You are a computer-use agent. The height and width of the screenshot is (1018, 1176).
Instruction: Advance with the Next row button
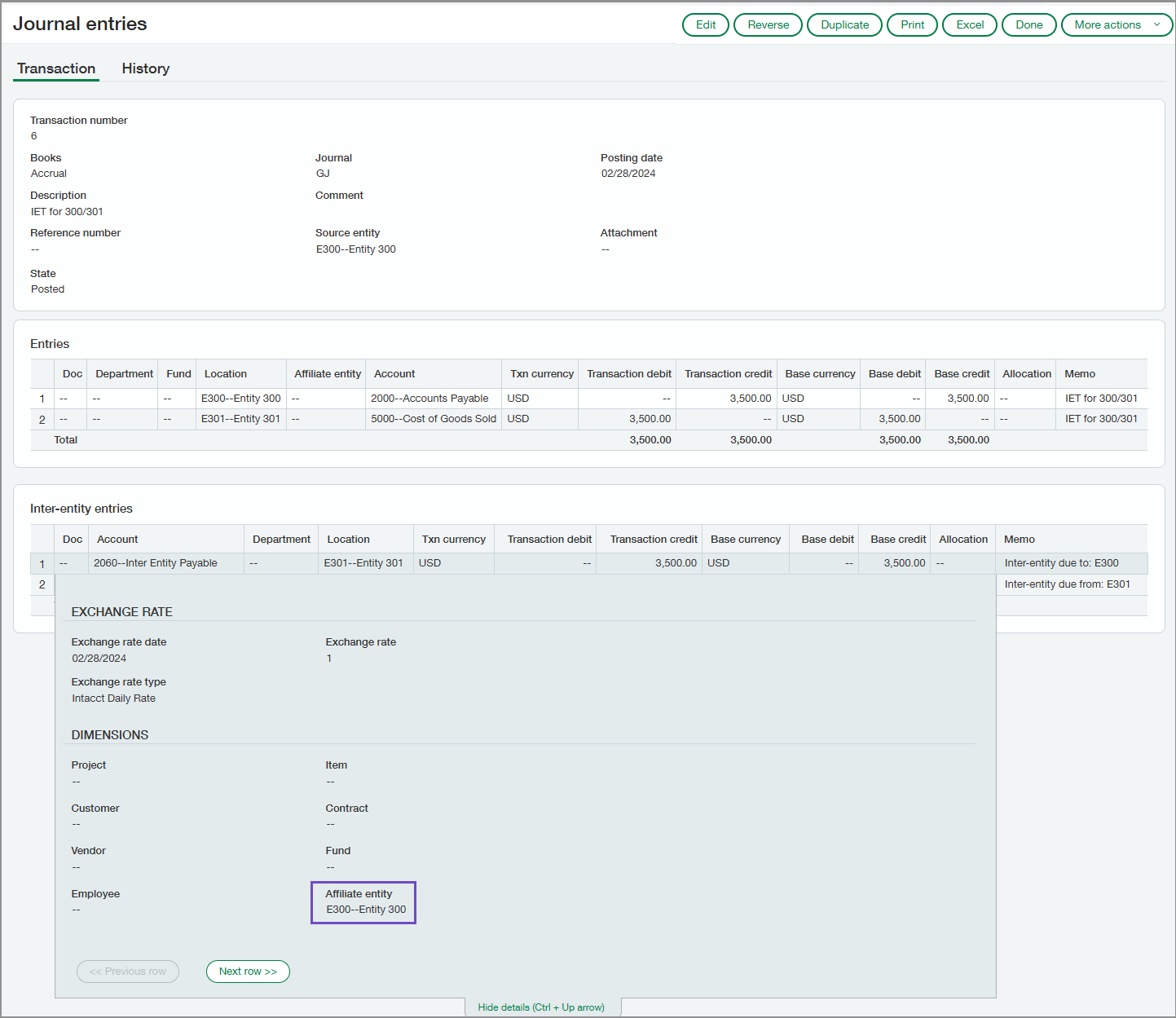coord(248,971)
